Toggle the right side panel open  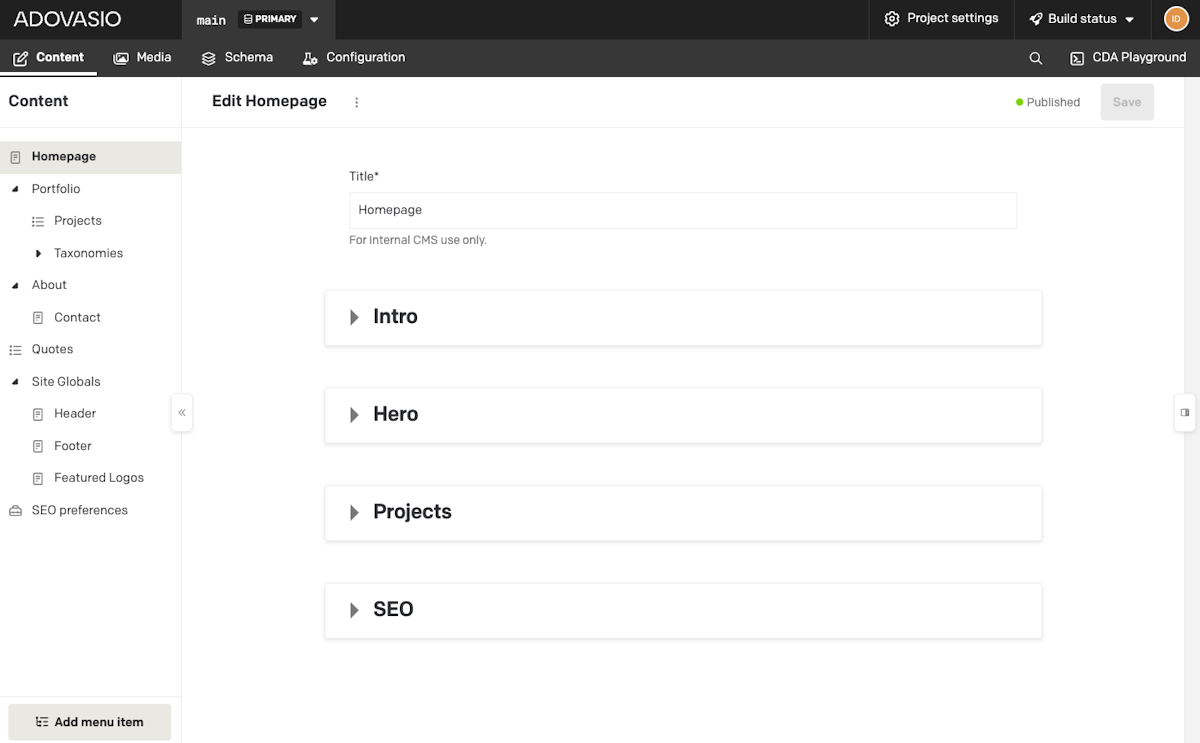click(x=1185, y=412)
